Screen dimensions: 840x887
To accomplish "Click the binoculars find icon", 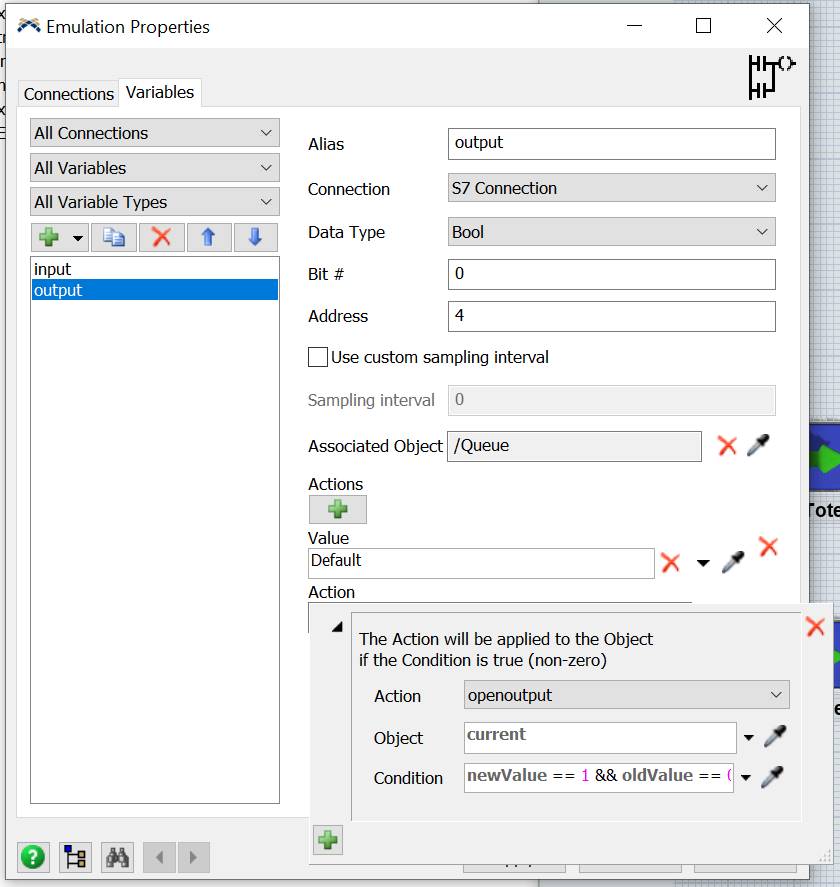I will [x=118, y=857].
